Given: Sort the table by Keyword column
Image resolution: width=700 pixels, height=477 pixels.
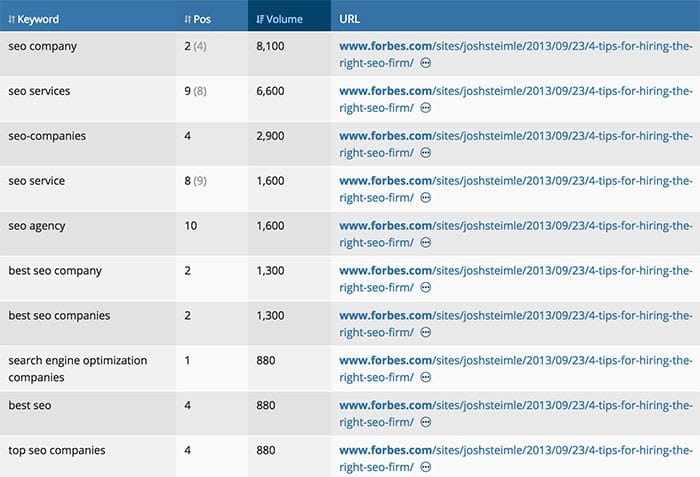Looking at the screenshot, I should click(33, 19).
